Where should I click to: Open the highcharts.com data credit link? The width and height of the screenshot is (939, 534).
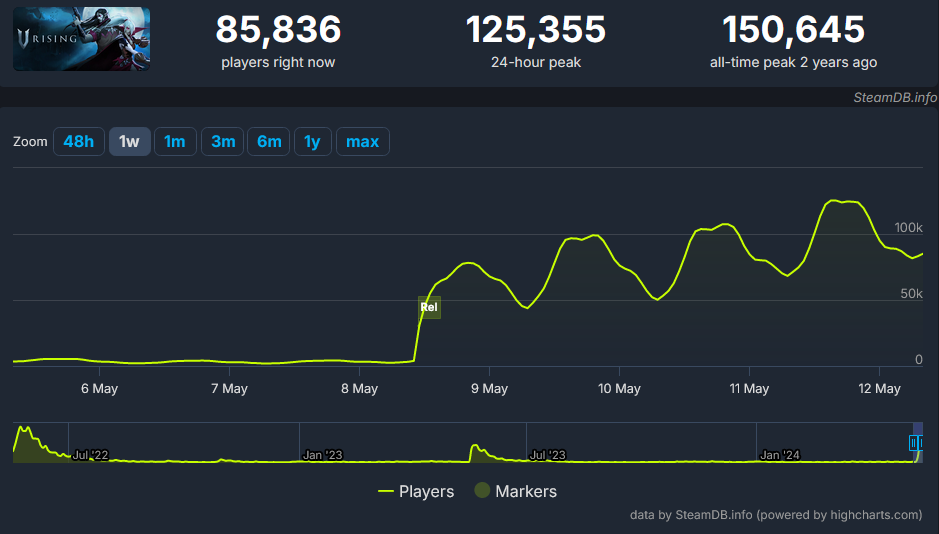point(775,515)
